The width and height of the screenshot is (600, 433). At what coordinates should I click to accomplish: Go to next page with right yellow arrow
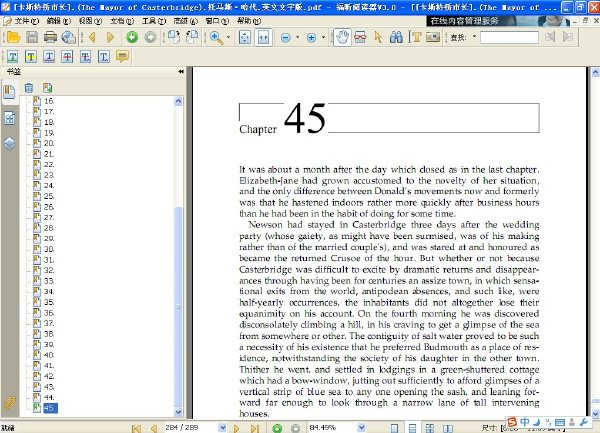point(110,37)
